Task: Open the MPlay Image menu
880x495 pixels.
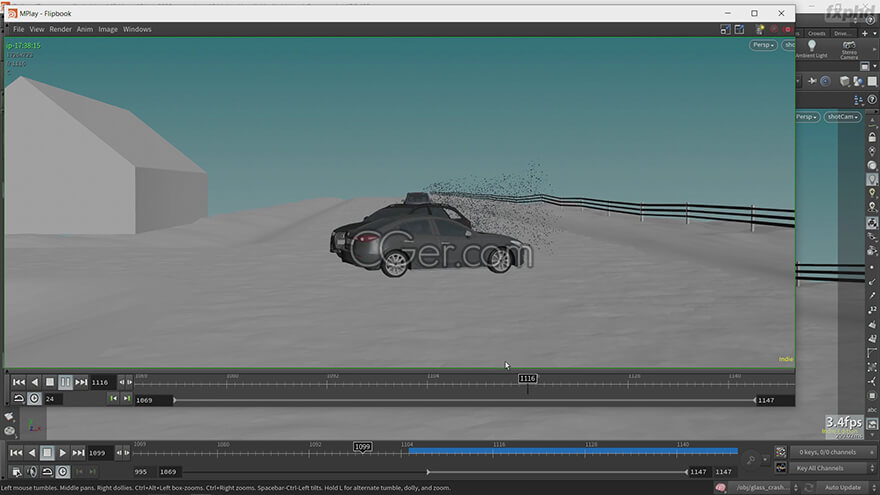Action: (108, 29)
